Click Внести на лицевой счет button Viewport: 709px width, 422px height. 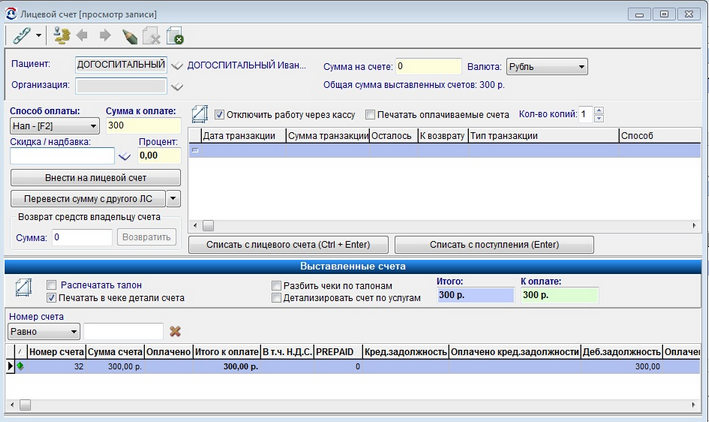(95, 178)
